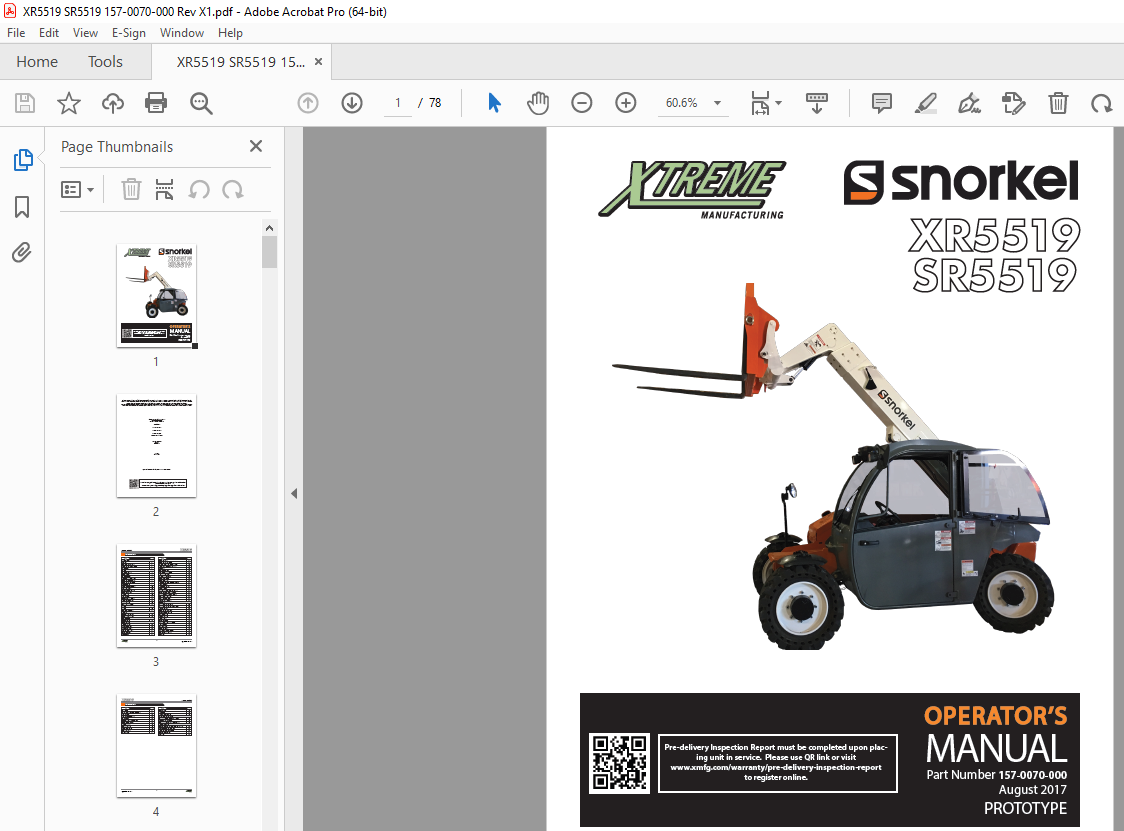The image size is (1124, 831).
Task: Rotate thumbnails clockwise
Action: point(233,190)
